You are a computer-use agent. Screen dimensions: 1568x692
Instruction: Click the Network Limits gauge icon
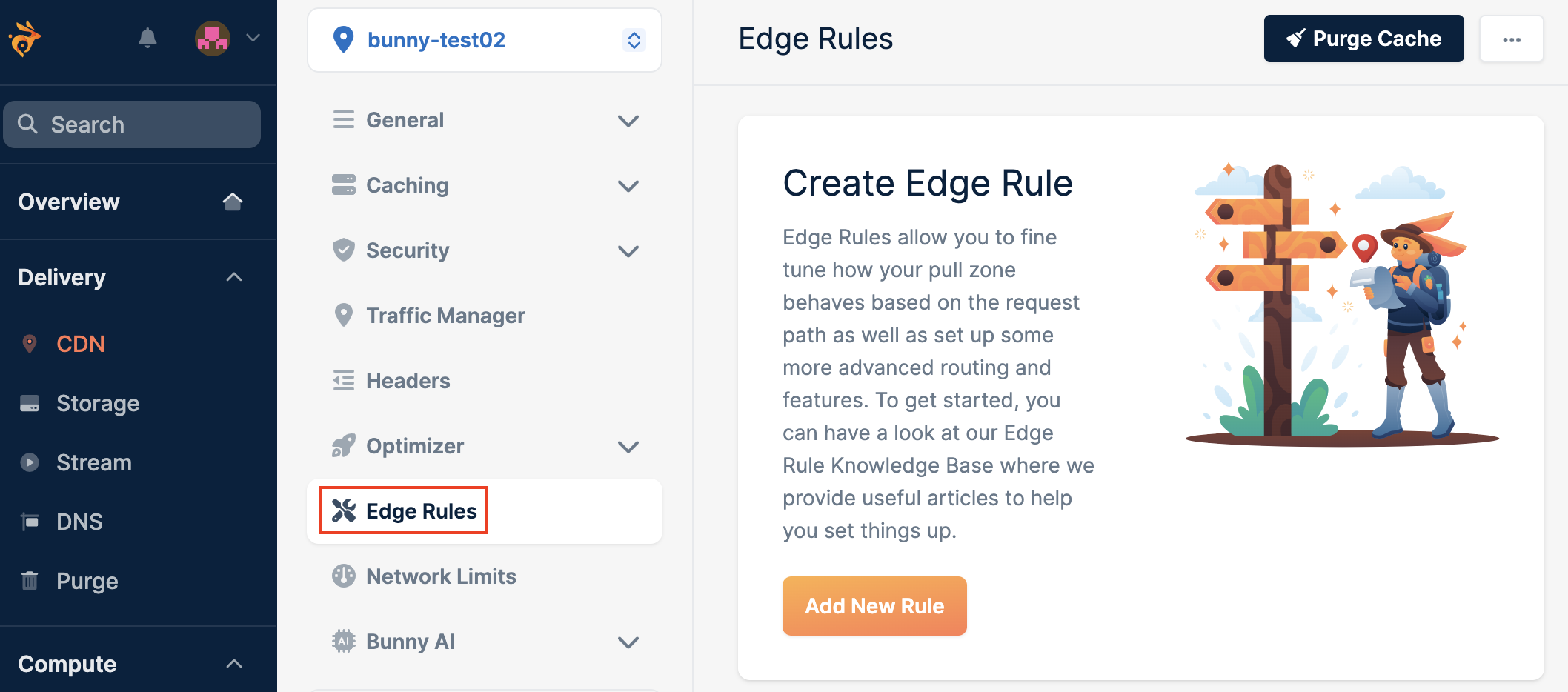tap(344, 576)
